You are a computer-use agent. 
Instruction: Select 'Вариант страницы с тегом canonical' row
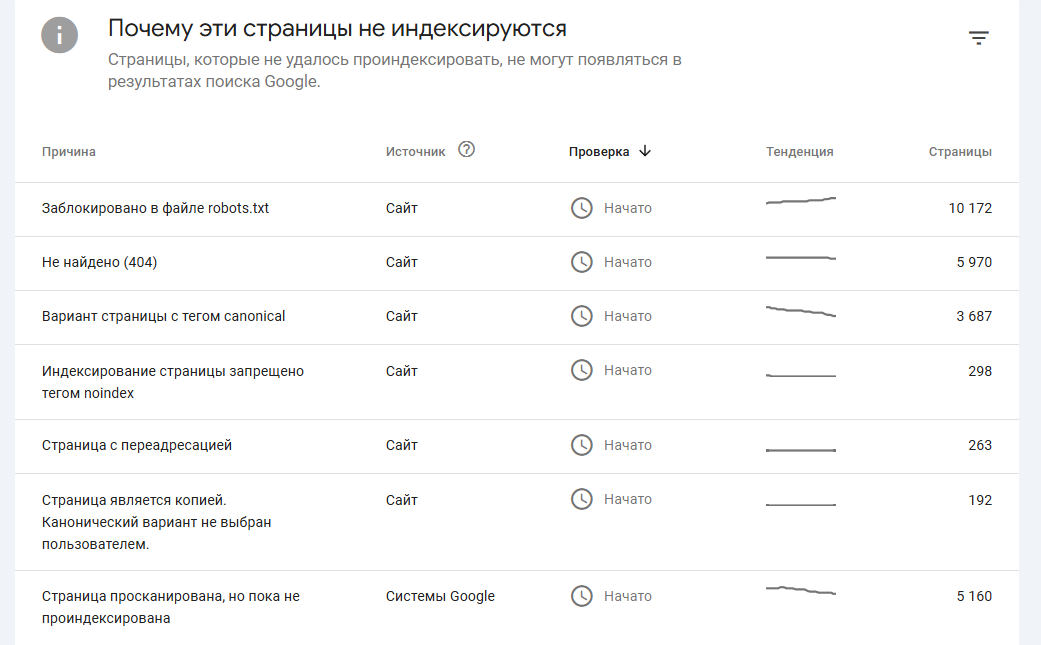coord(163,317)
